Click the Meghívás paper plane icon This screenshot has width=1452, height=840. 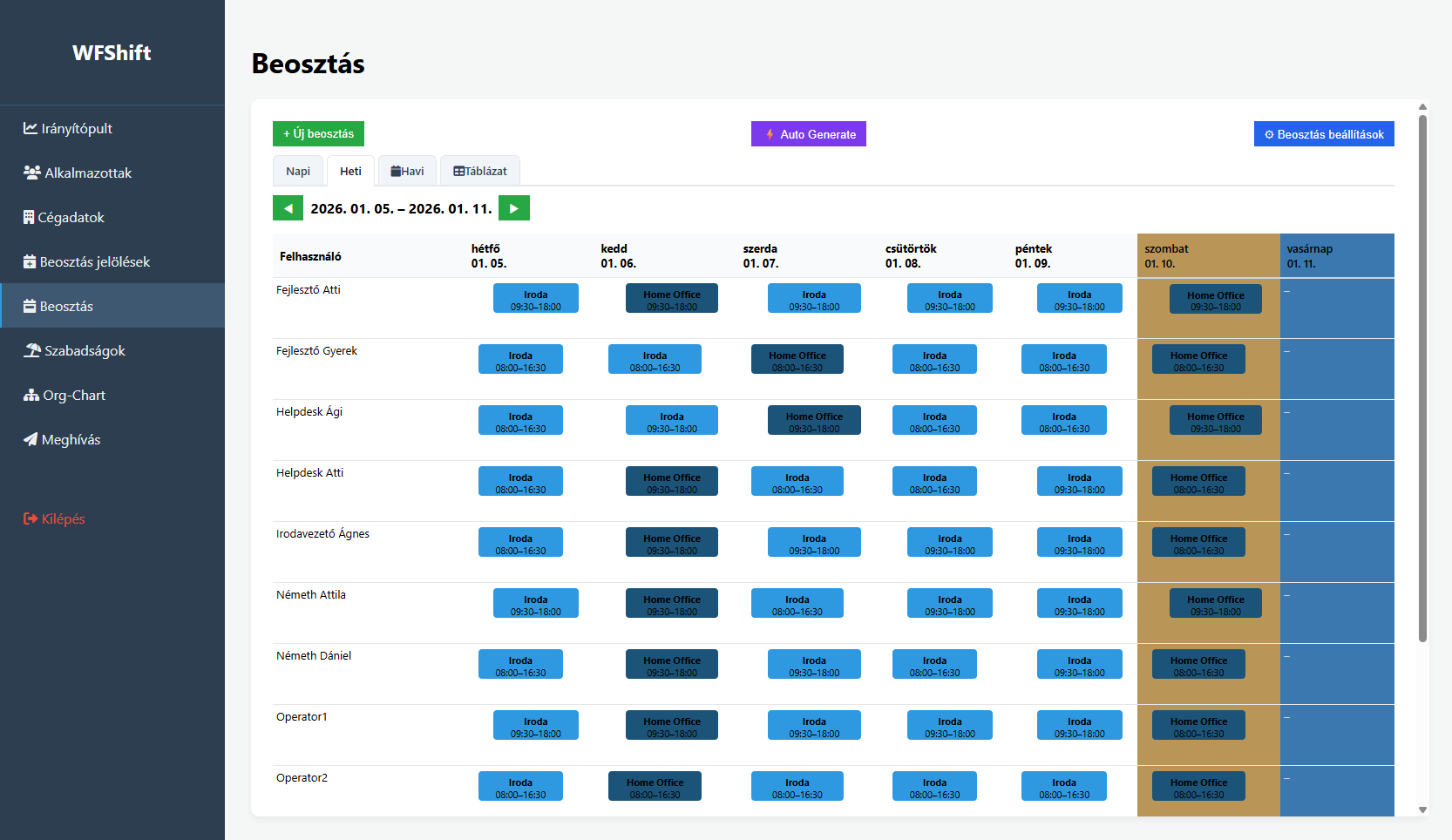pyautogui.click(x=31, y=439)
